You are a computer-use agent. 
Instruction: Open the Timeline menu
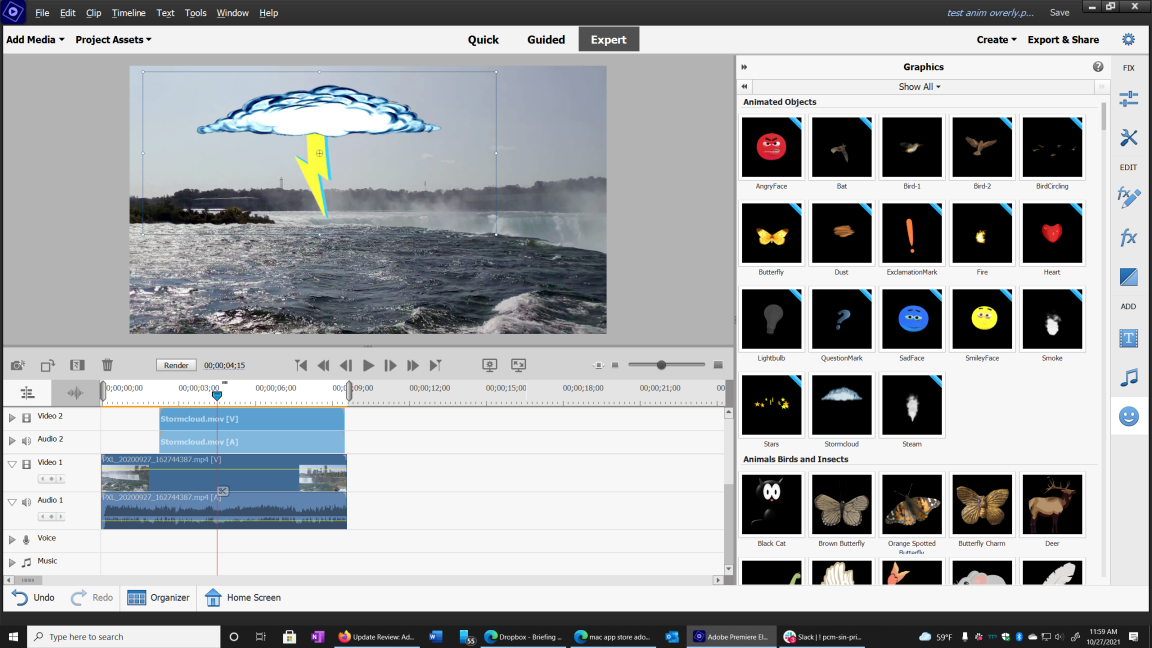pos(128,13)
